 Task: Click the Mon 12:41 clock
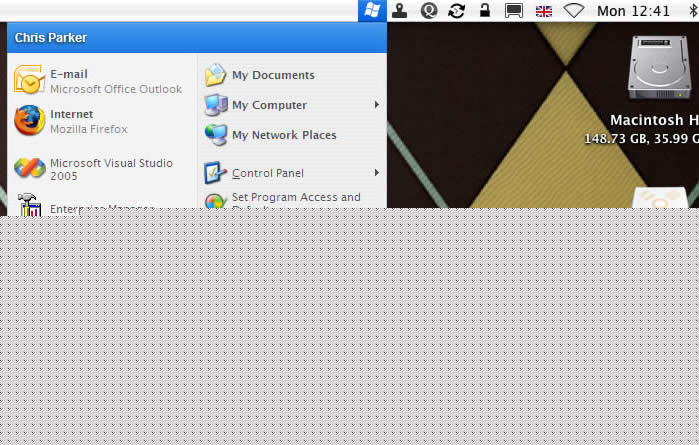(x=633, y=11)
